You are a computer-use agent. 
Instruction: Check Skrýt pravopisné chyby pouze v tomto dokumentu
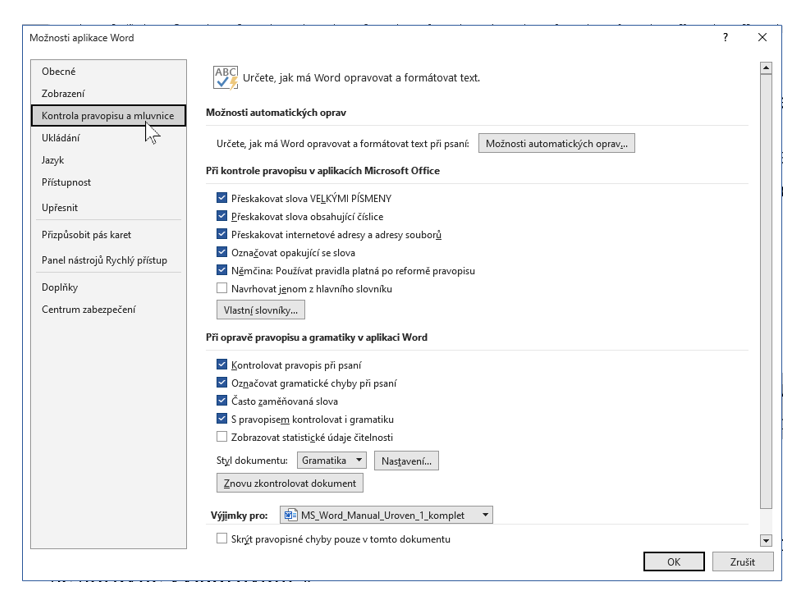pyautogui.click(x=222, y=539)
